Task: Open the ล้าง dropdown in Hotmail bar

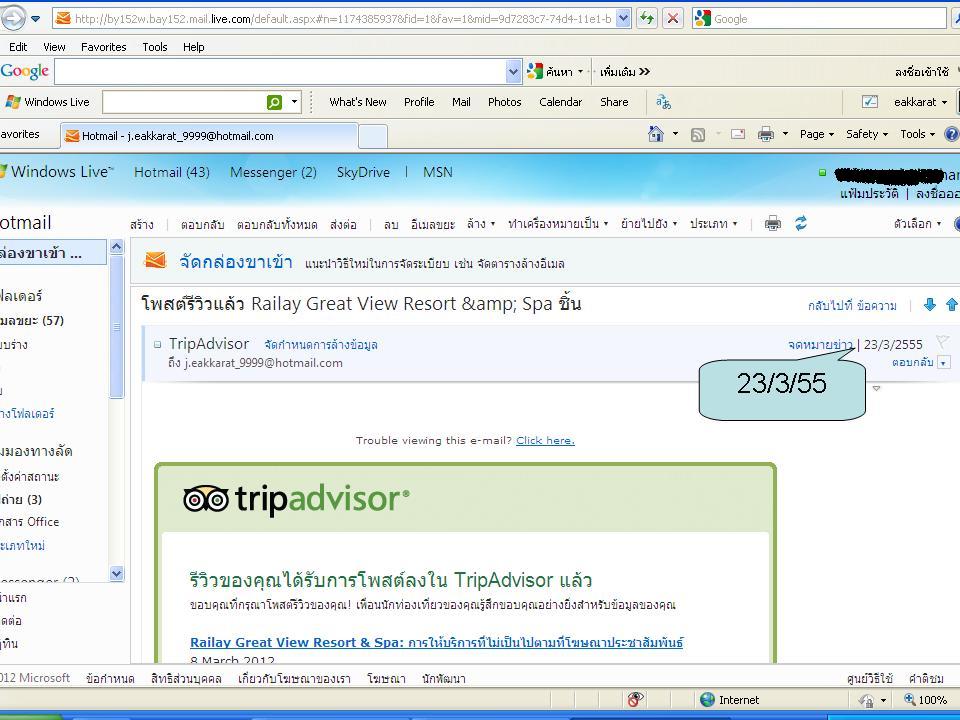Action: point(481,224)
